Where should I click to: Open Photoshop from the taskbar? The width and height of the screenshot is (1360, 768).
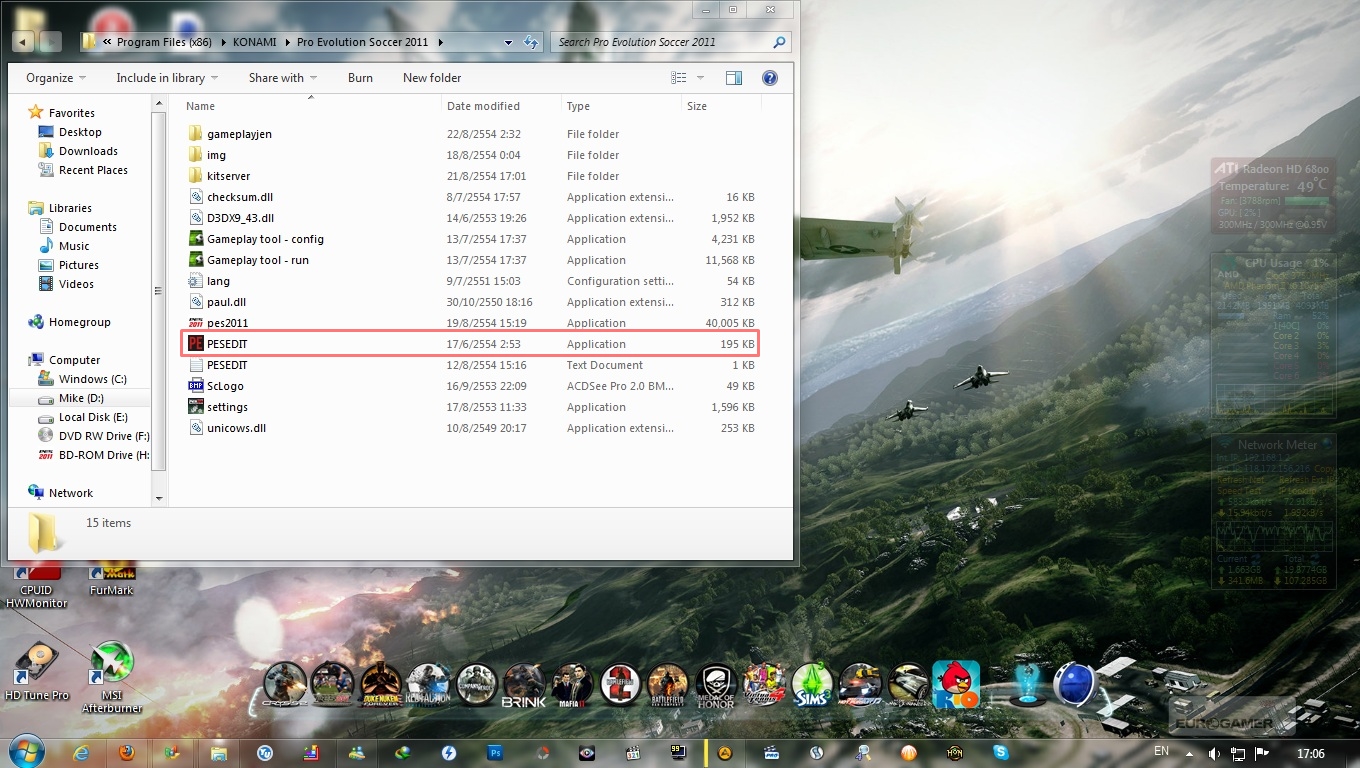coord(495,753)
